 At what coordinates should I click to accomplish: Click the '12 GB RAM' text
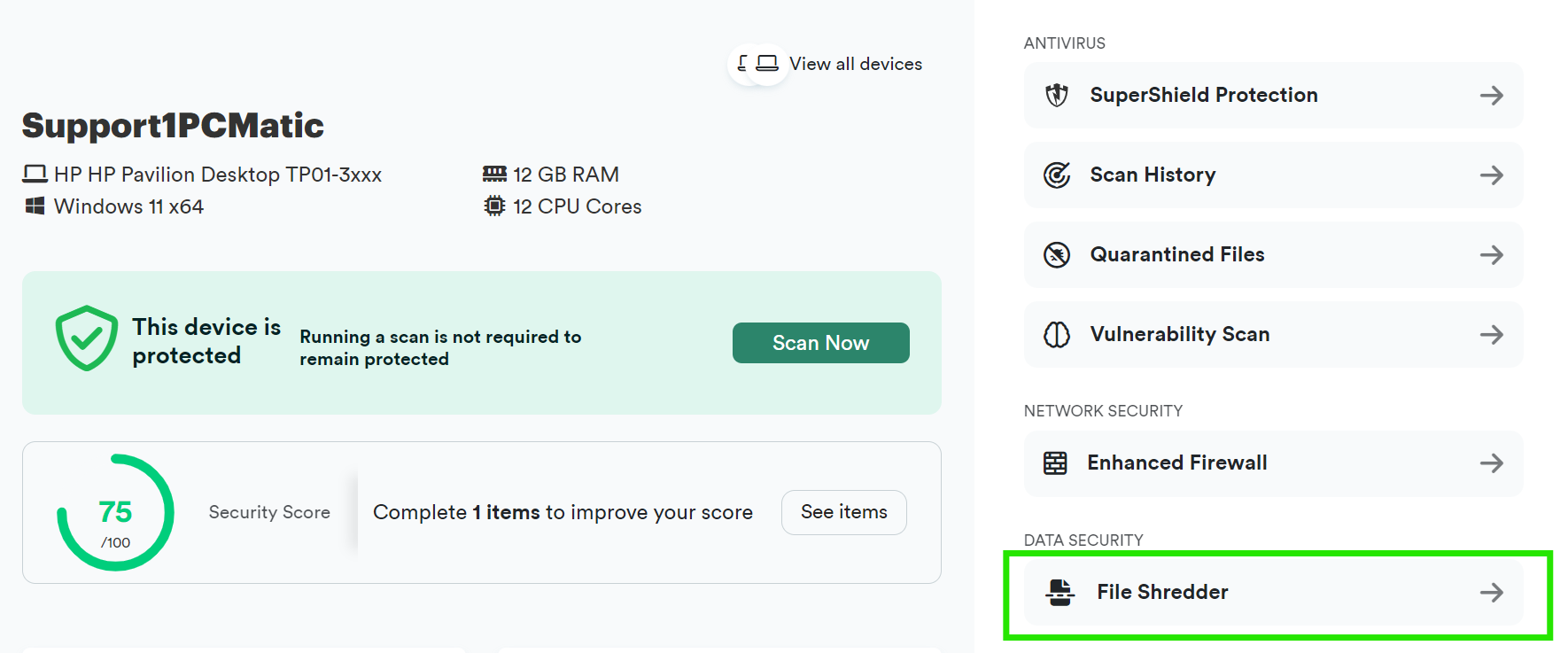coord(566,175)
